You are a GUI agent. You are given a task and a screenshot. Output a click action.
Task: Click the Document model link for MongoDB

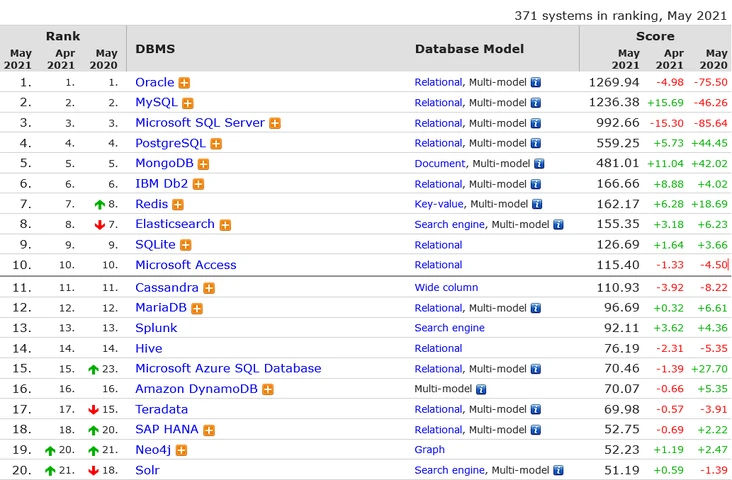(x=440, y=164)
